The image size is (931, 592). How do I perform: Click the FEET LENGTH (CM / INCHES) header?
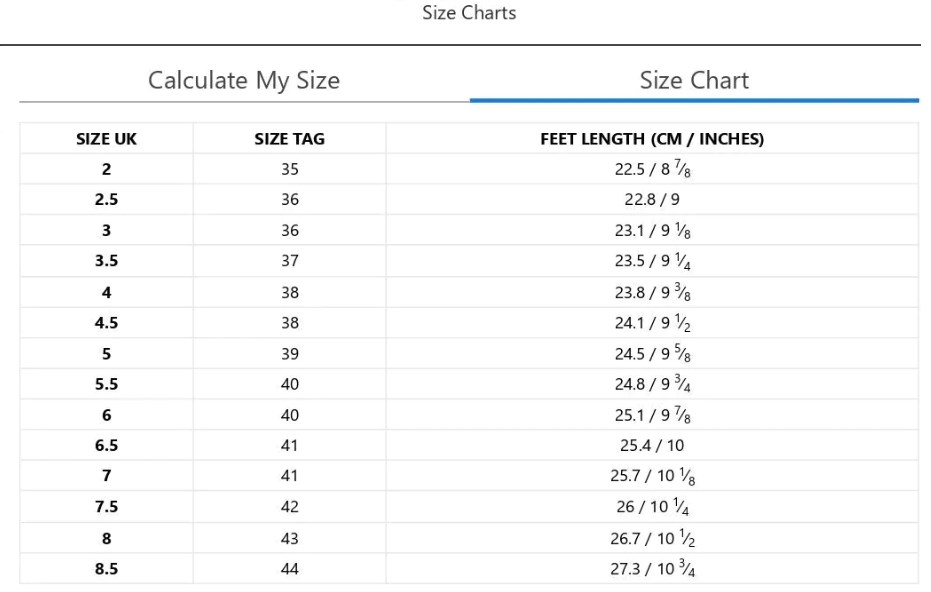tap(652, 138)
